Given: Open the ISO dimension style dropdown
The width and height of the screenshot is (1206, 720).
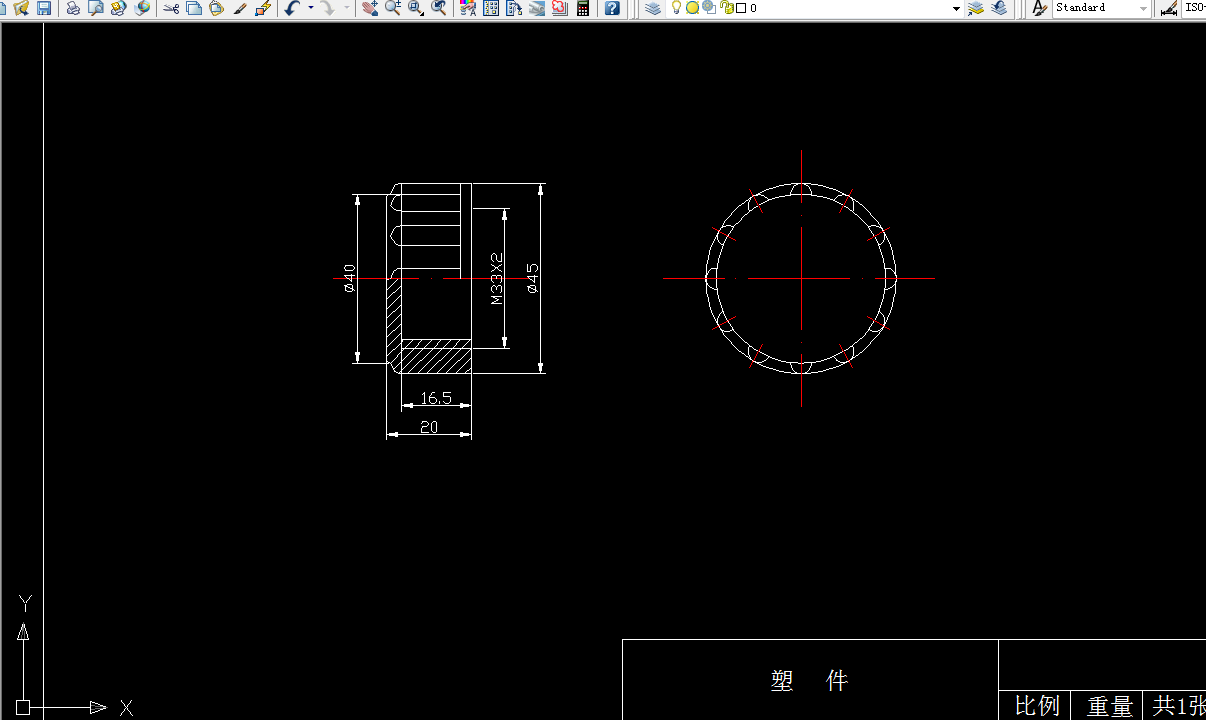Looking at the screenshot, I should click(1194, 8).
